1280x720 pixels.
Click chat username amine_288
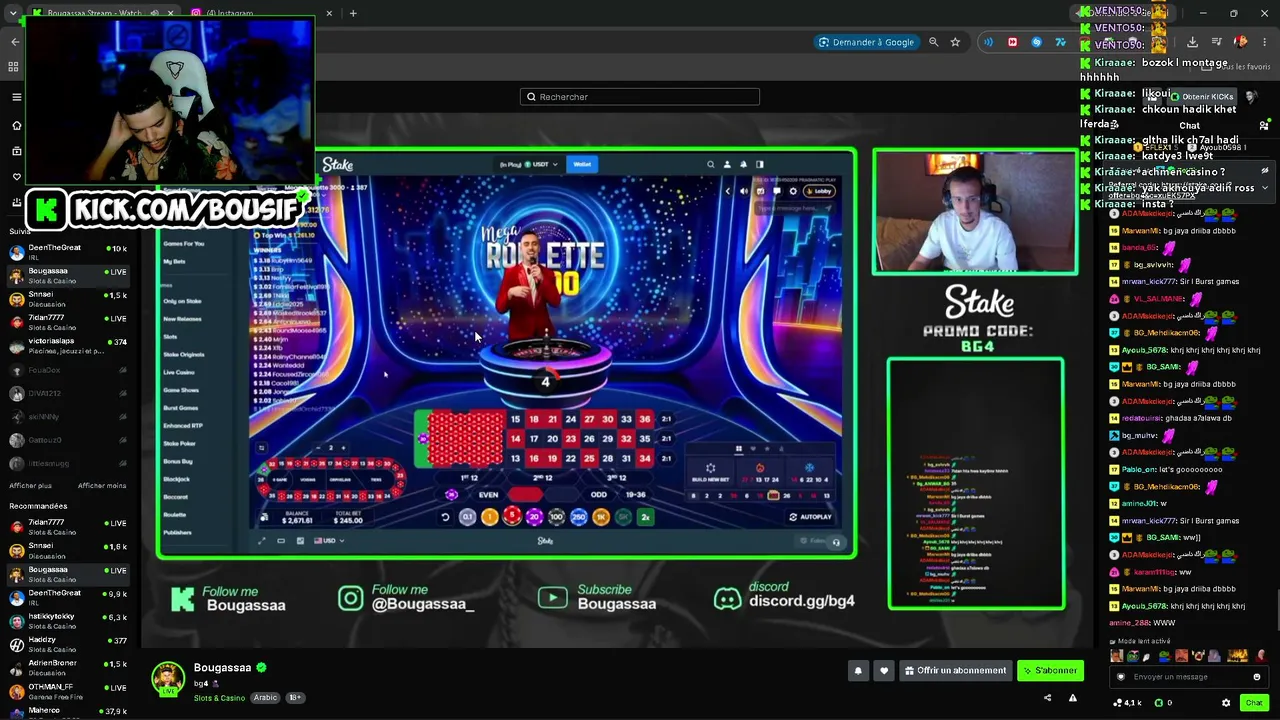(1129, 623)
